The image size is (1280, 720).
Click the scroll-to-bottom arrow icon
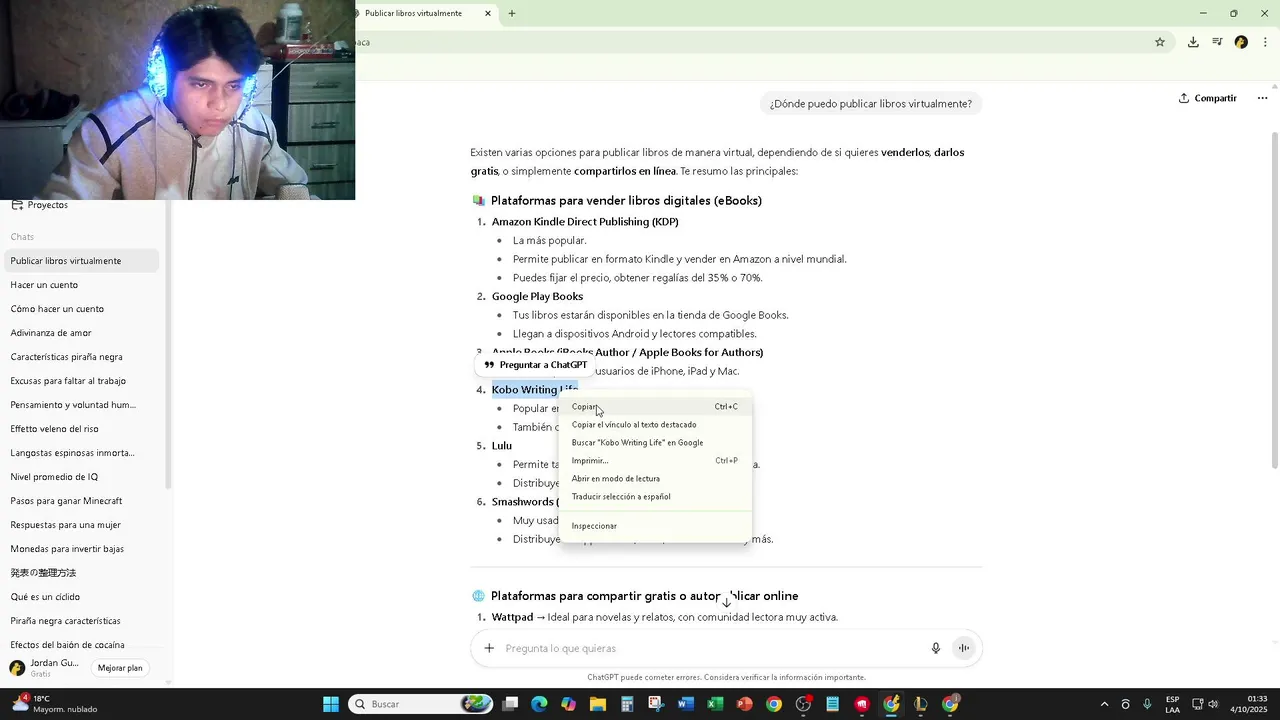click(x=727, y=602)
